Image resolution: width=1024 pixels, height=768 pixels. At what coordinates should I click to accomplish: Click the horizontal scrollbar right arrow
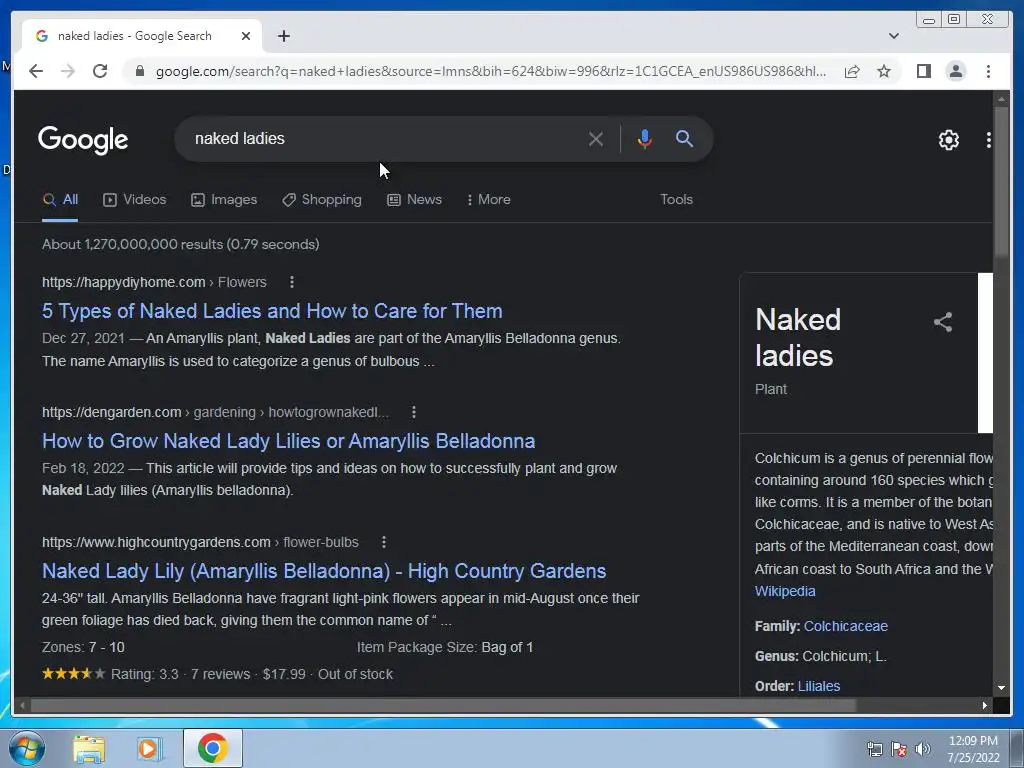point(985,705)
